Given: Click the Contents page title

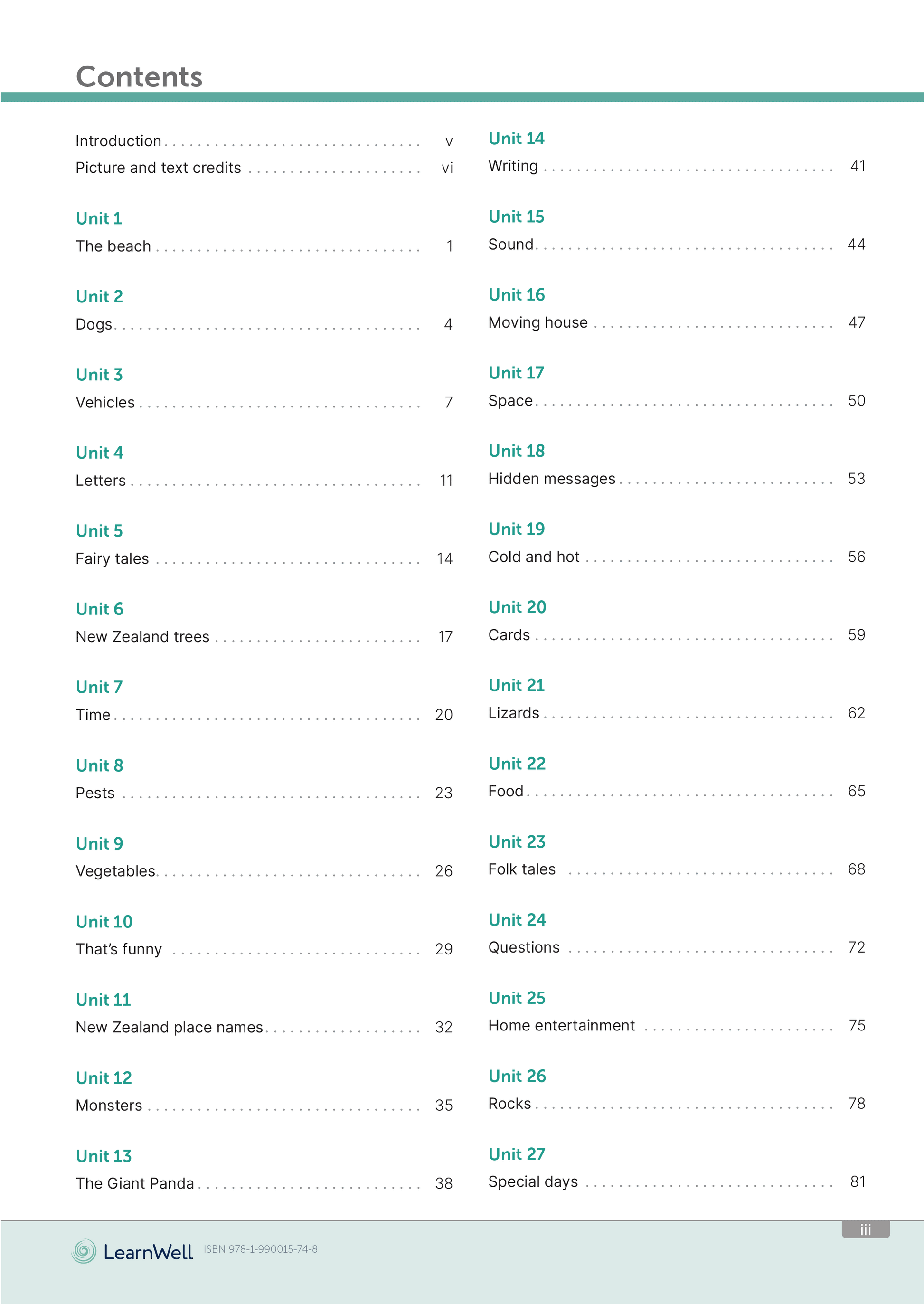Looking at the screenshot, I should 139,77.
